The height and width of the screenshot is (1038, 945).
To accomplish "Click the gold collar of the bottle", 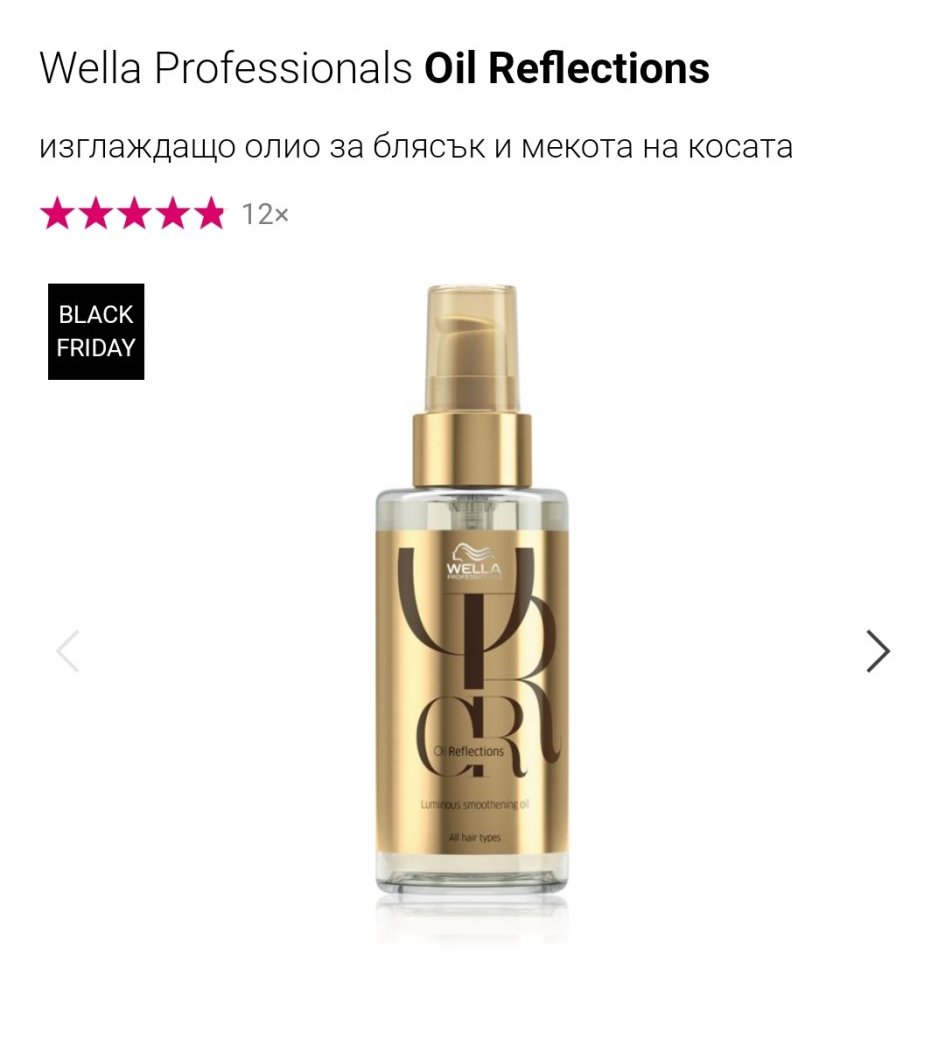I will click(x=472, y=450).
